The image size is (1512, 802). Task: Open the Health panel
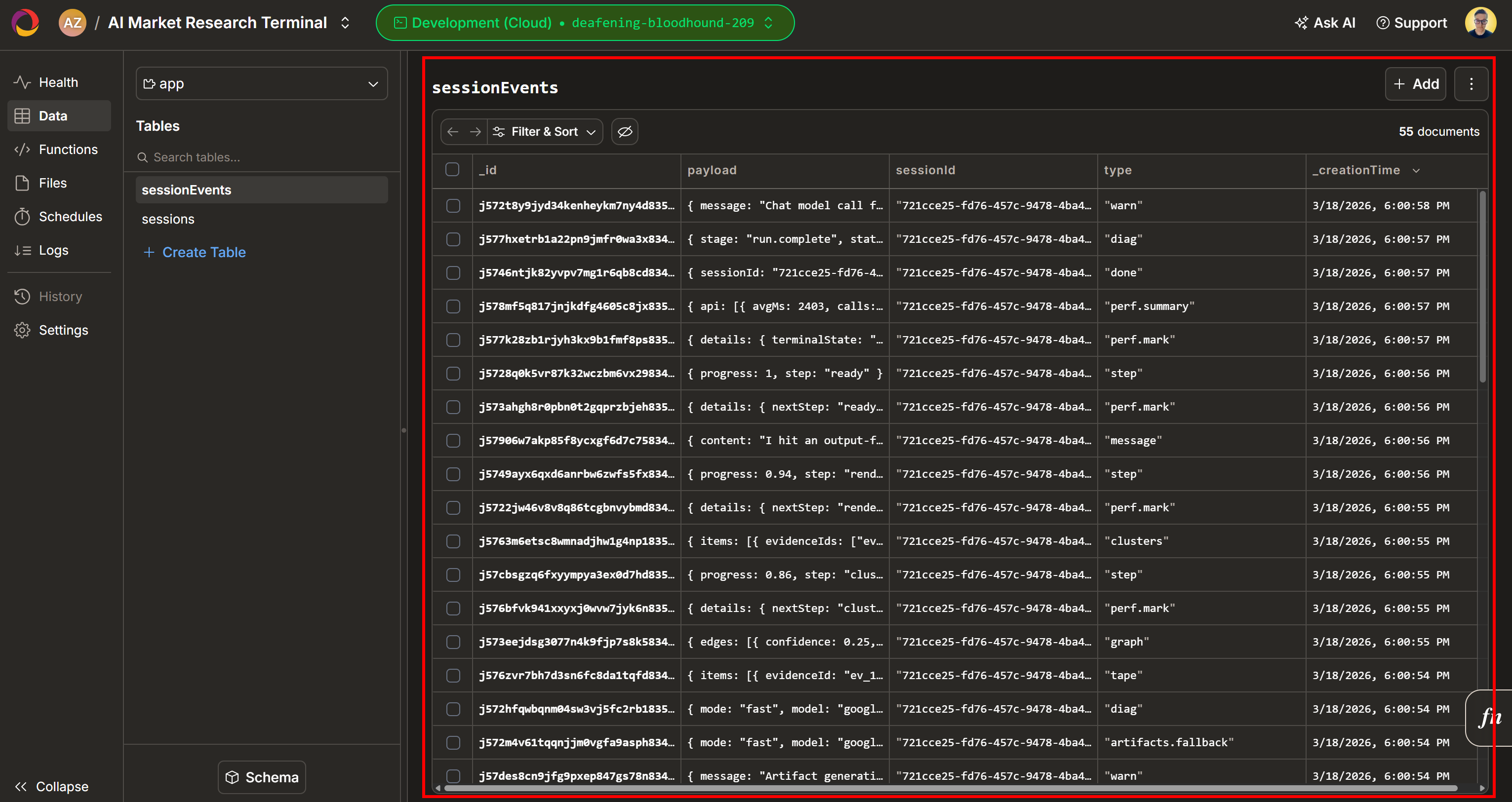click(58, 82)
